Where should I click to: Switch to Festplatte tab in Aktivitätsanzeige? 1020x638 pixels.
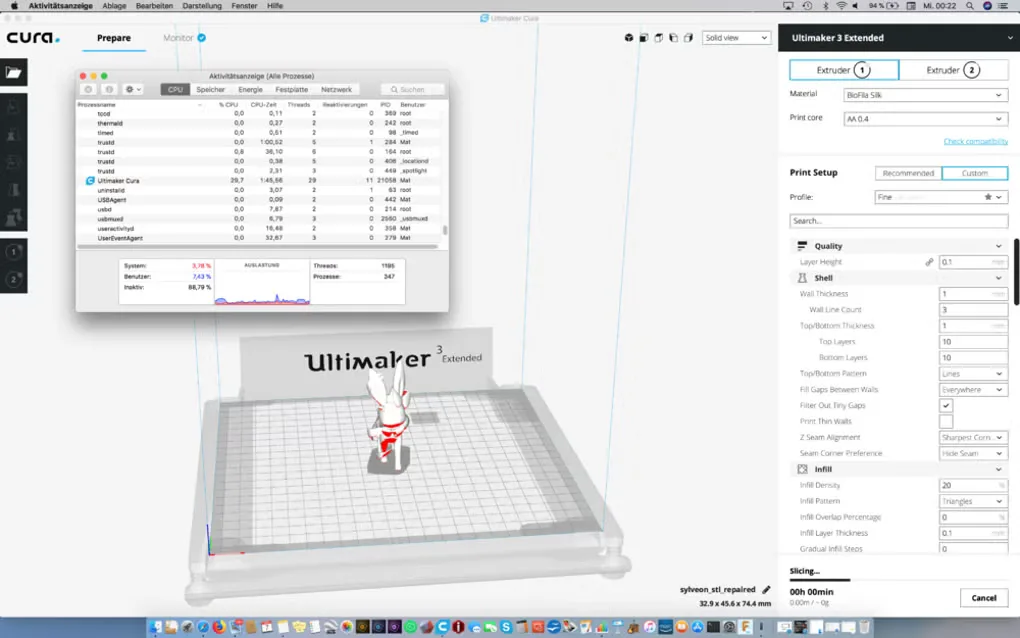click(291, 90)
